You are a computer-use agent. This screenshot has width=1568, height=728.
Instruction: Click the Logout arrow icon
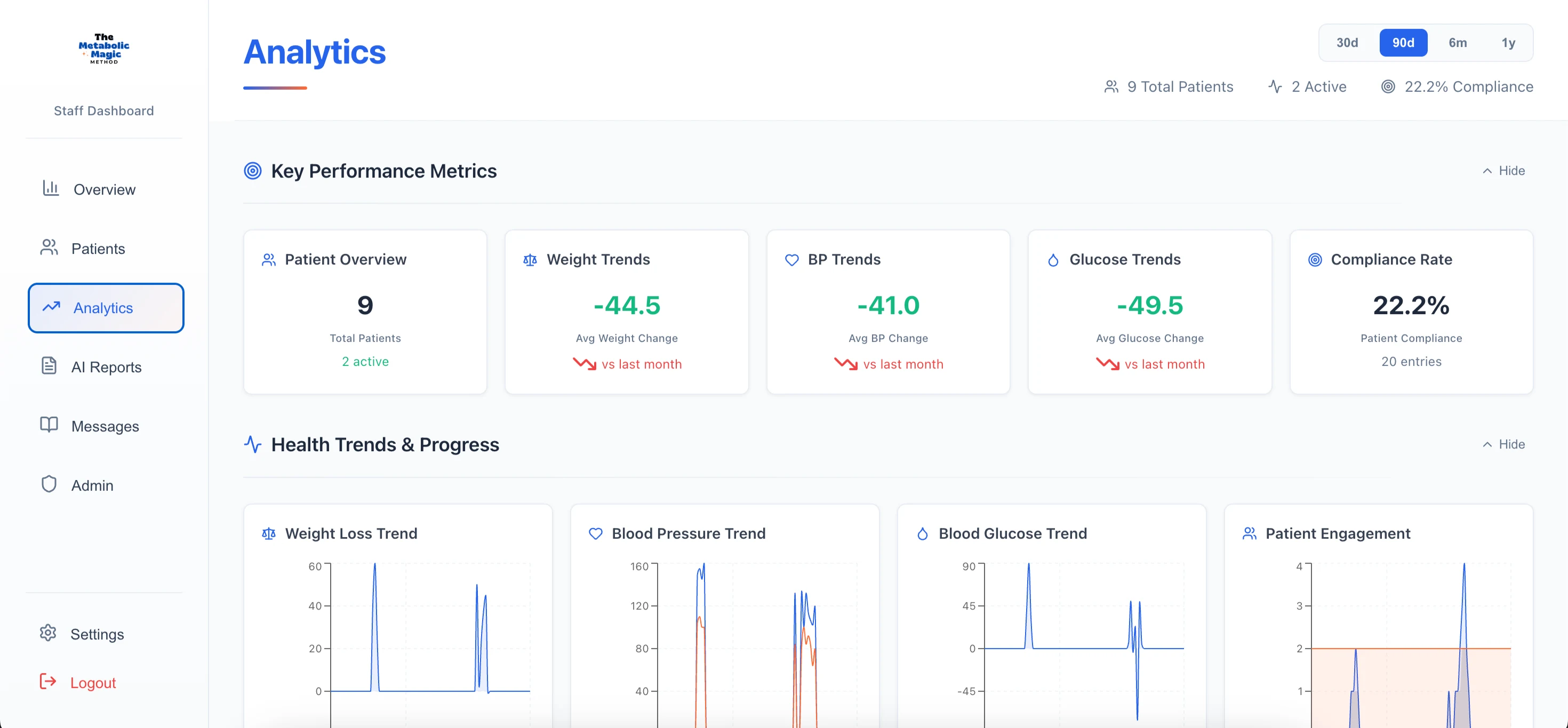tap(48, 681)
